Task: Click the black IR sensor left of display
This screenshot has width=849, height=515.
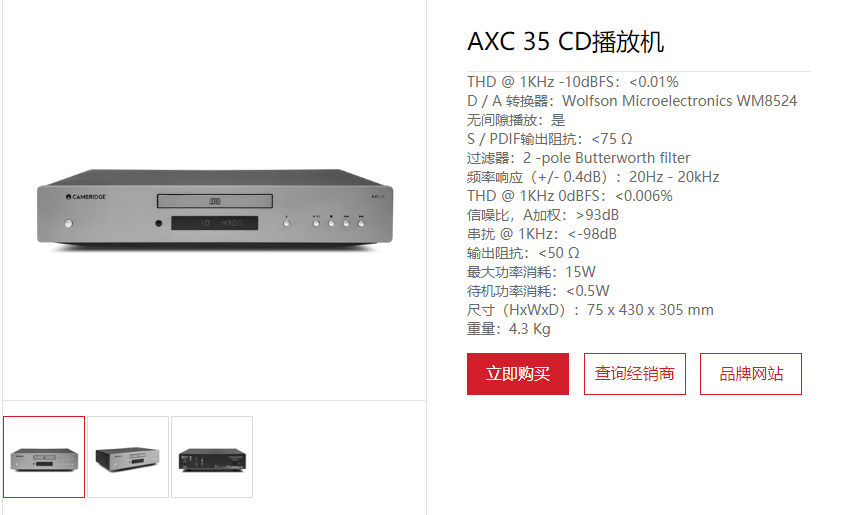Action: 159,223
